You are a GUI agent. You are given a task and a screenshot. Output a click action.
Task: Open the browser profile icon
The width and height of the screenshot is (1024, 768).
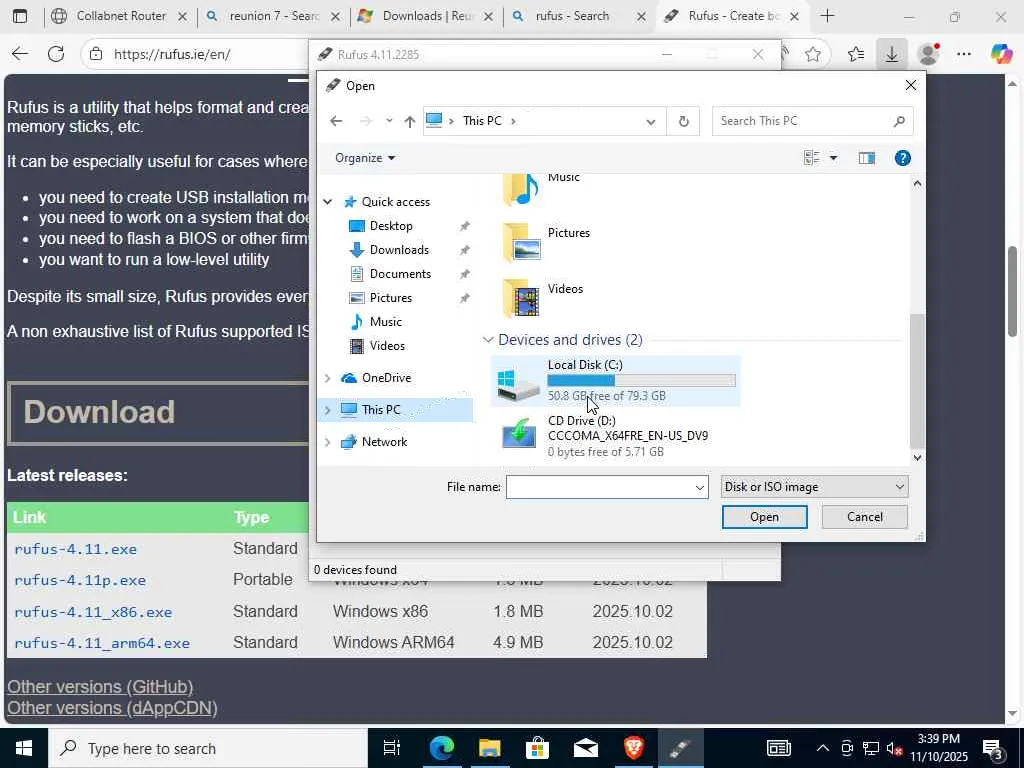click(x=928, y=54)
